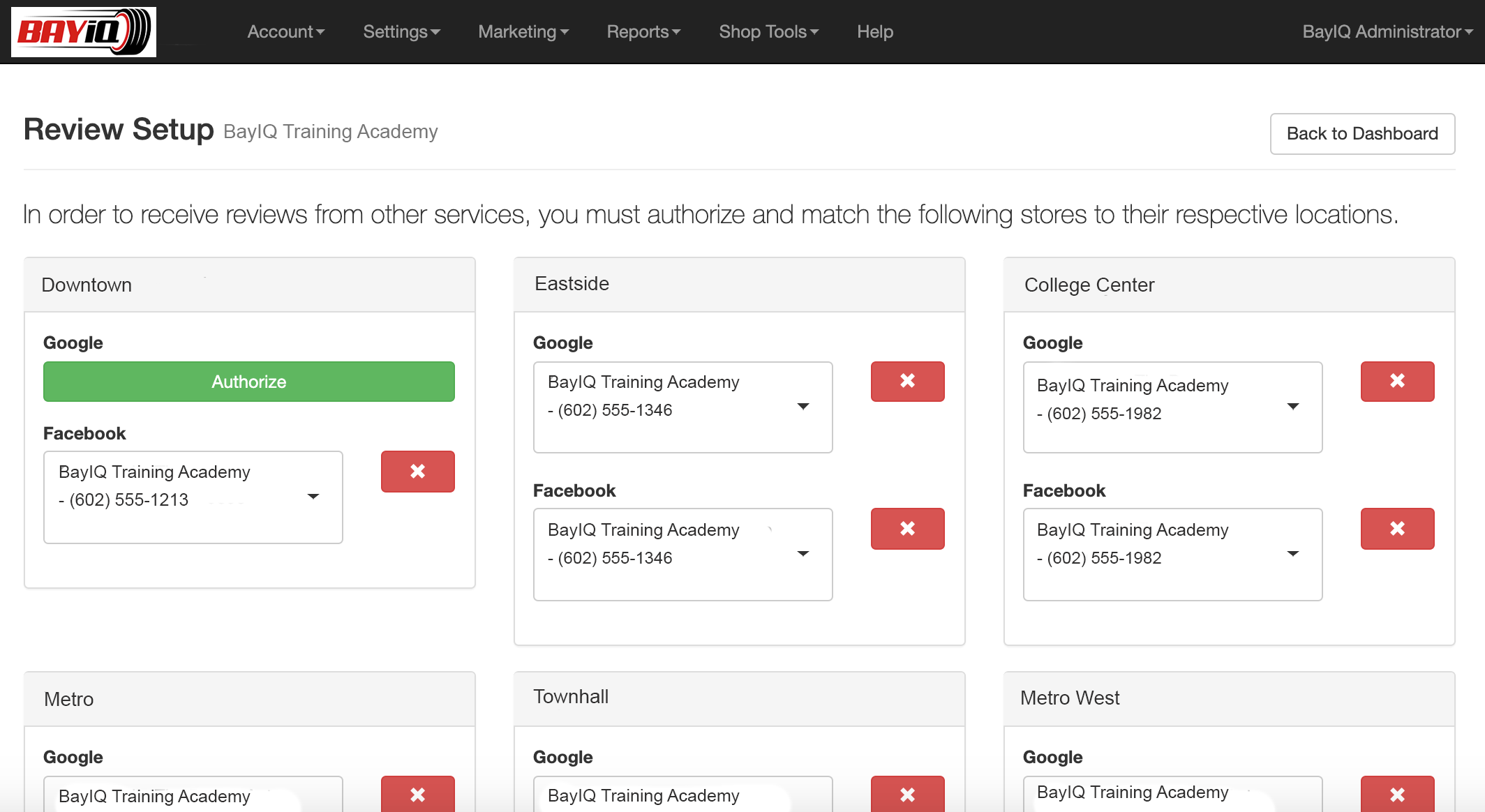Open College Center Google store dropdown
Image resolution: width=1485 pixels, height=812 pixels.
tap(1173, 407)
